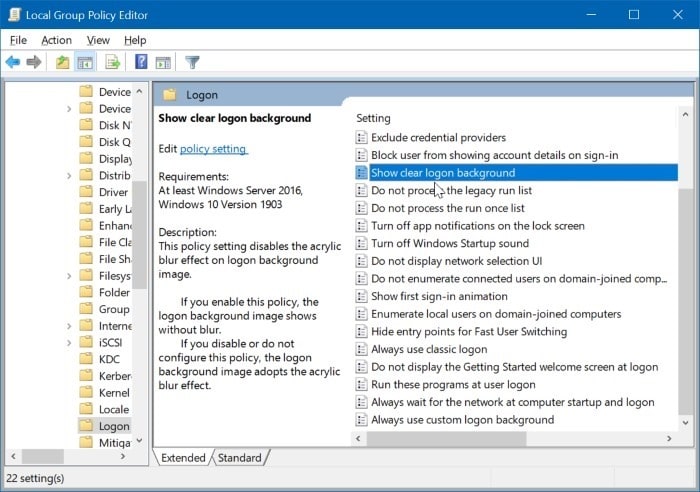Click the icon beside Do not process the run once list

point(361,208)
